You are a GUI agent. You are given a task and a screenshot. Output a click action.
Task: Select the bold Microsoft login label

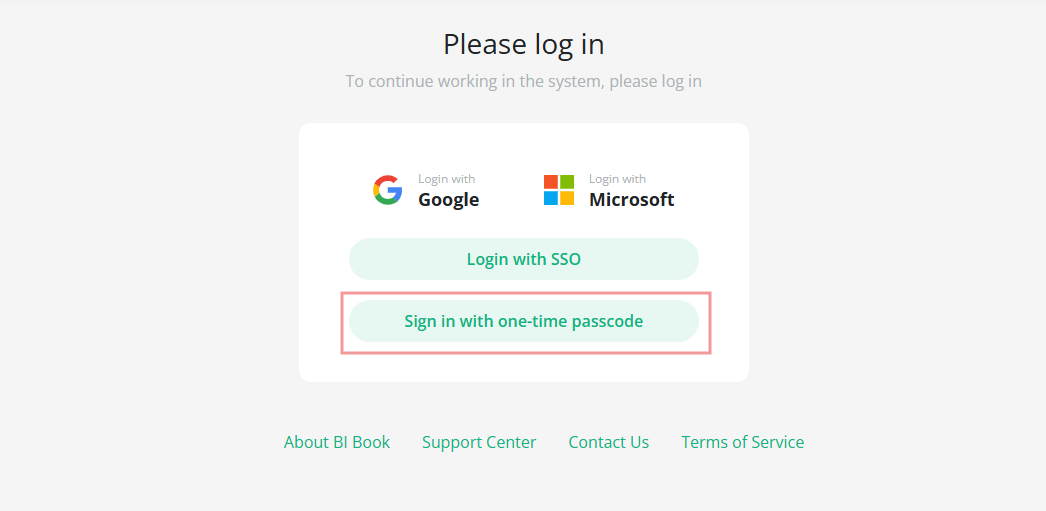631,199
